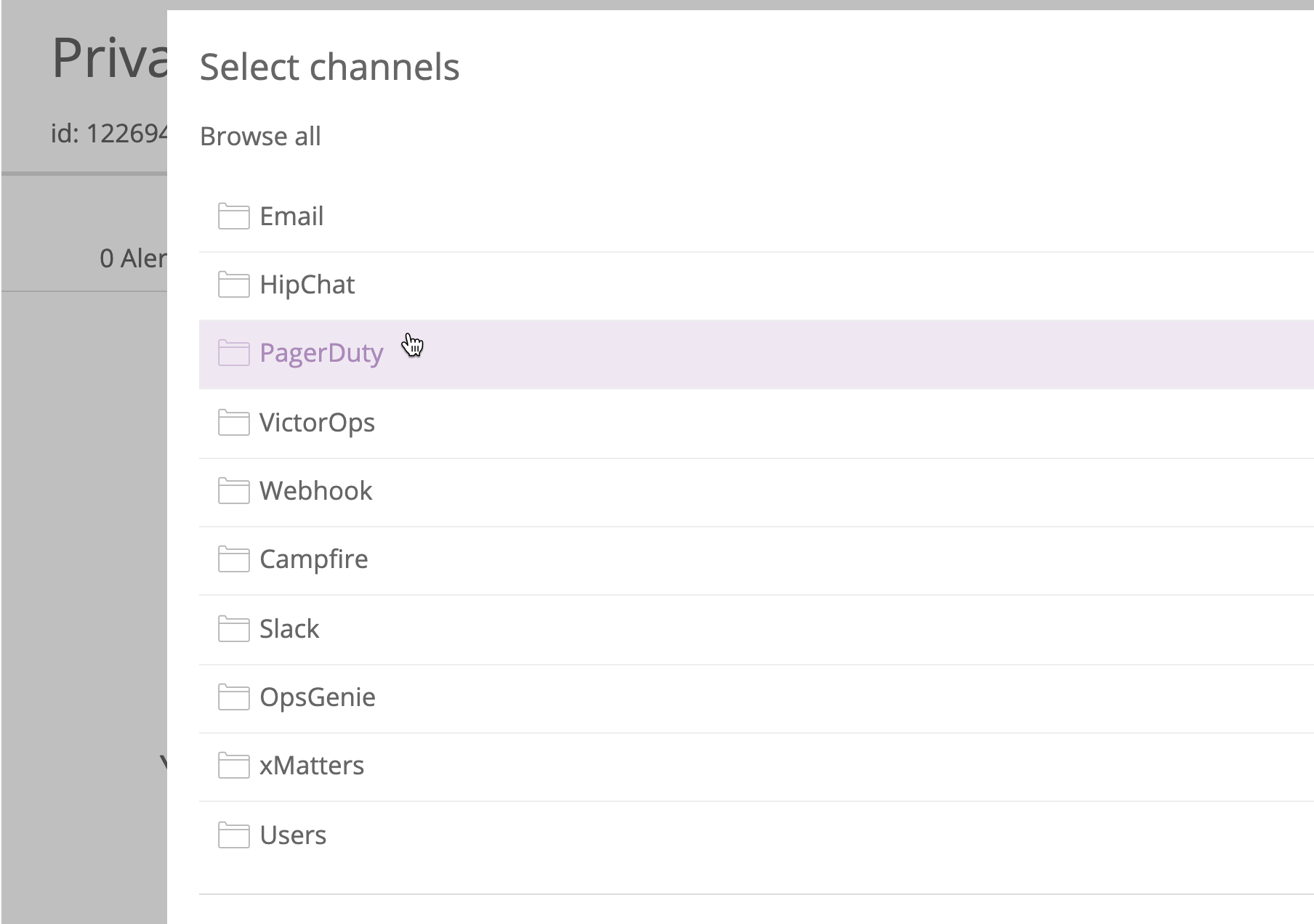The width and height of the screenshot is (1314, 924).
Task: Select the Campfire channel category
Action: pos(756,561)
